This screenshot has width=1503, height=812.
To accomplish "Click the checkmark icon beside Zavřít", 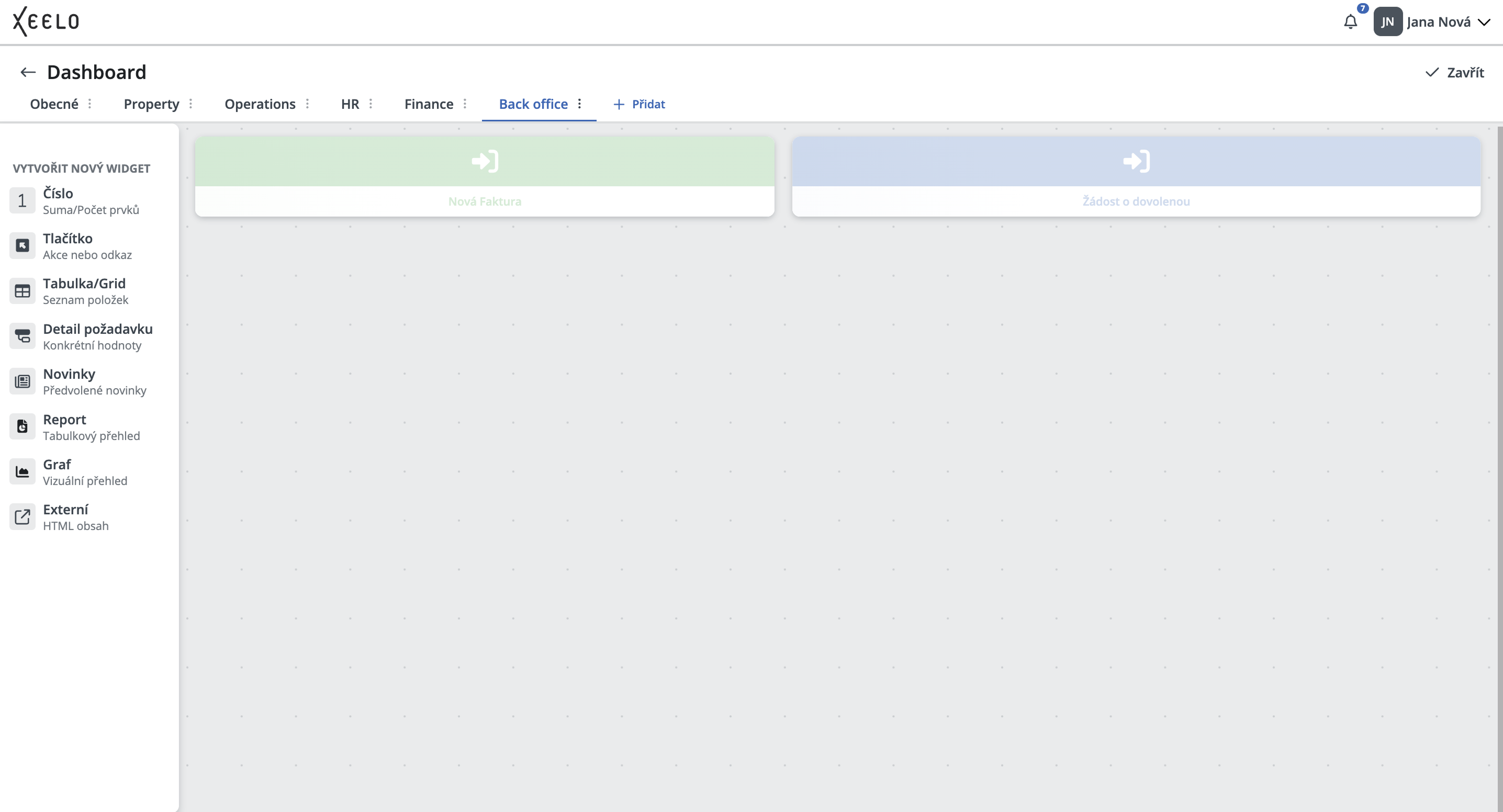I will 1432,72.
